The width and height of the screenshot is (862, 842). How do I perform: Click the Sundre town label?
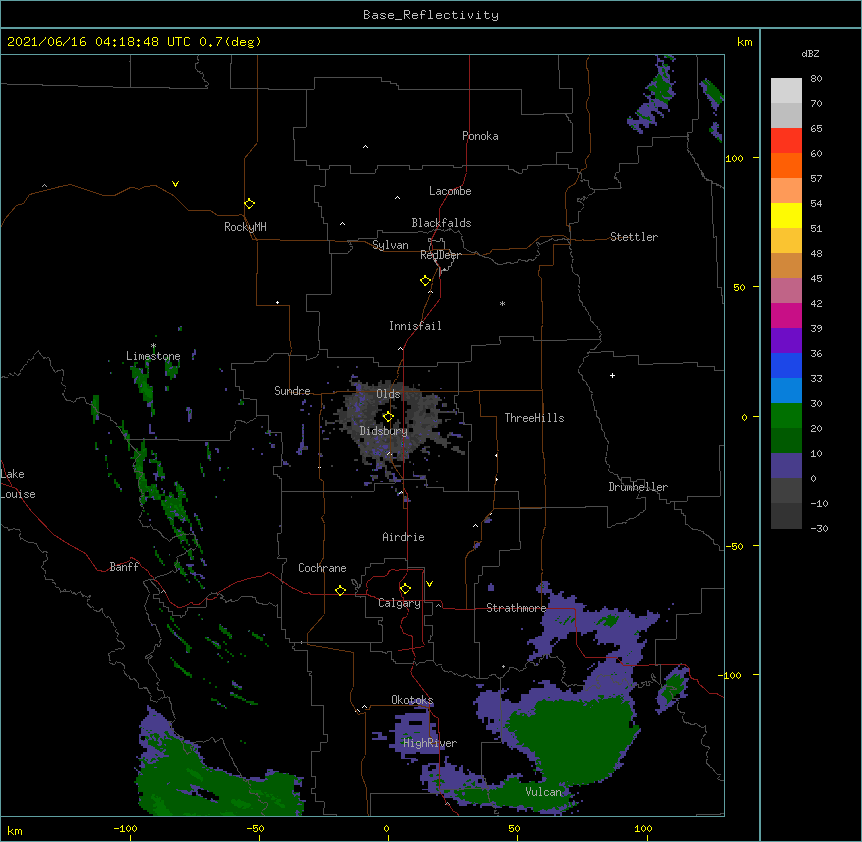click(292, 391)
